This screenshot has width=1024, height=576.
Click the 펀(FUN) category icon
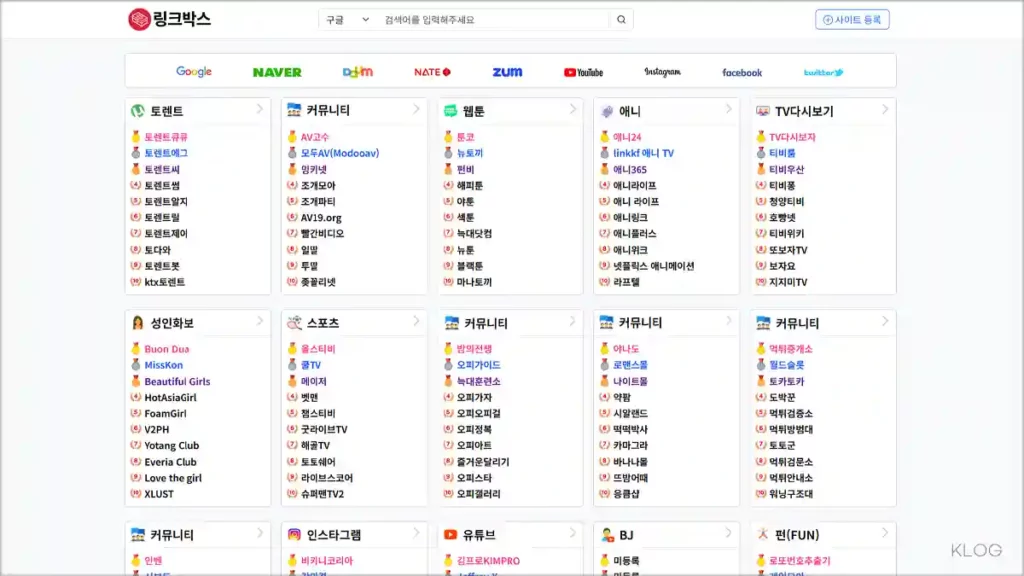coord(763,534)
